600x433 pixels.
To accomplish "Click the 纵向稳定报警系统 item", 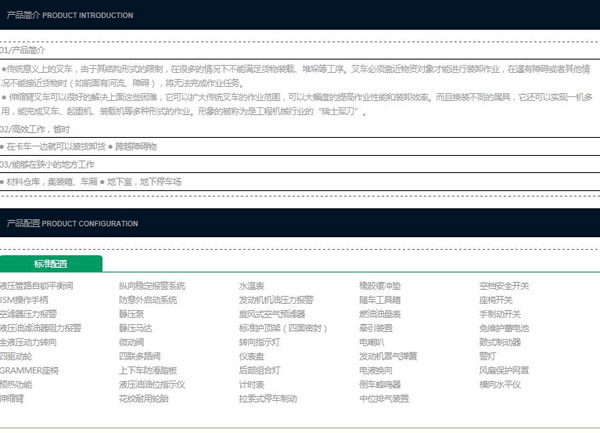I will pyautogui.click(x=152, y=286).
